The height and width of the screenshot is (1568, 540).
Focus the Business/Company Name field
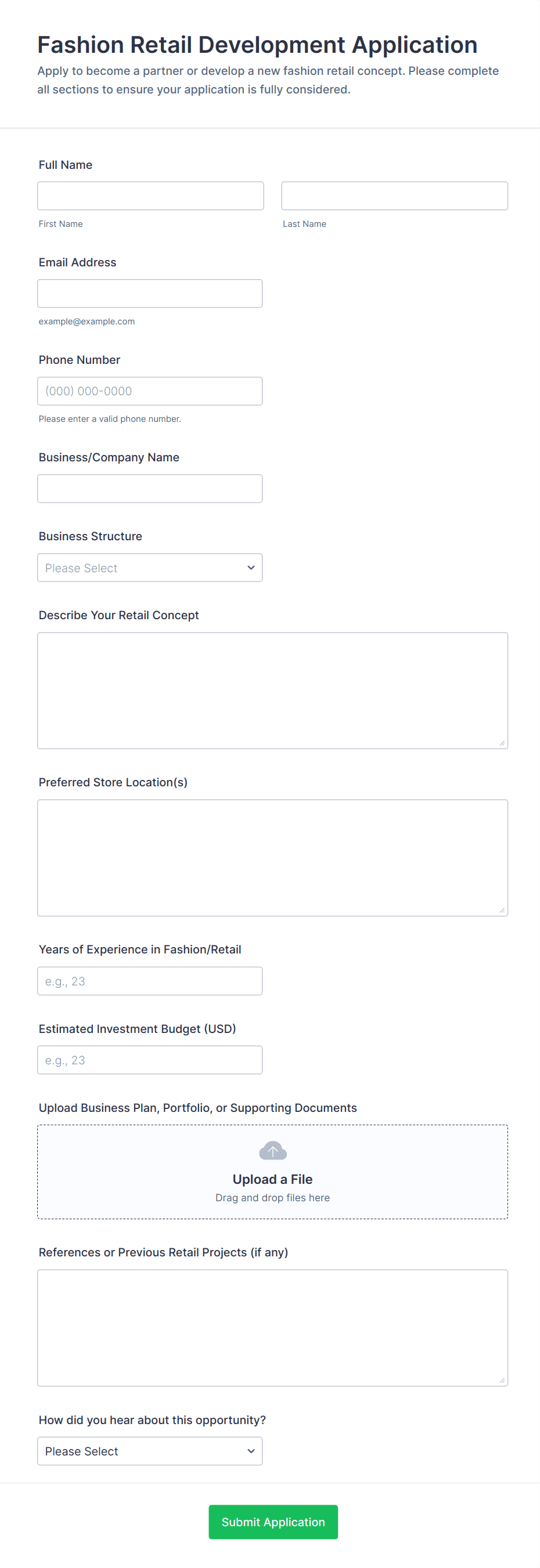149,488
